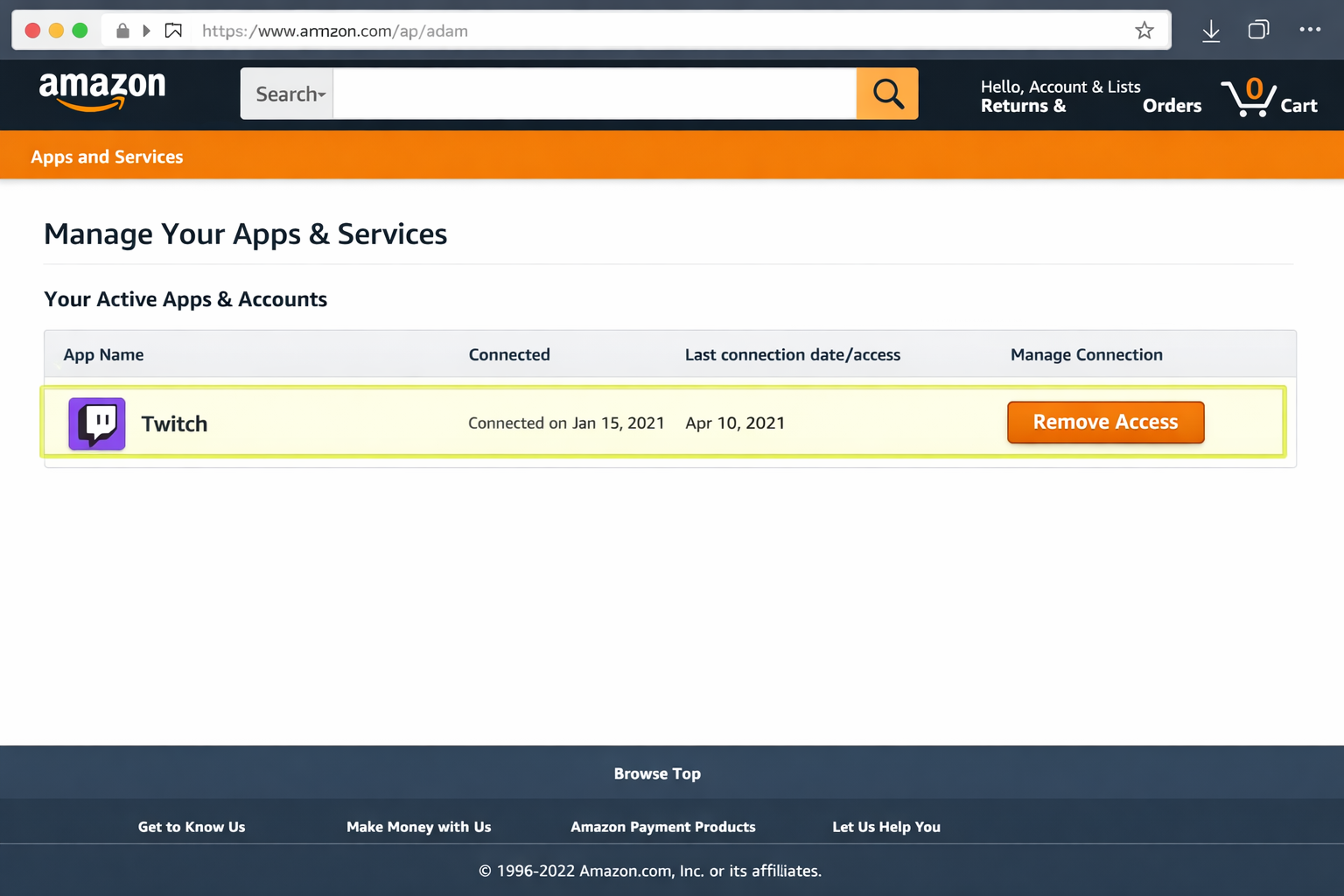The width and height of the screenshot is (1344, 896).
Task: Open the Apps and Services menu
Action: [107, 156]
